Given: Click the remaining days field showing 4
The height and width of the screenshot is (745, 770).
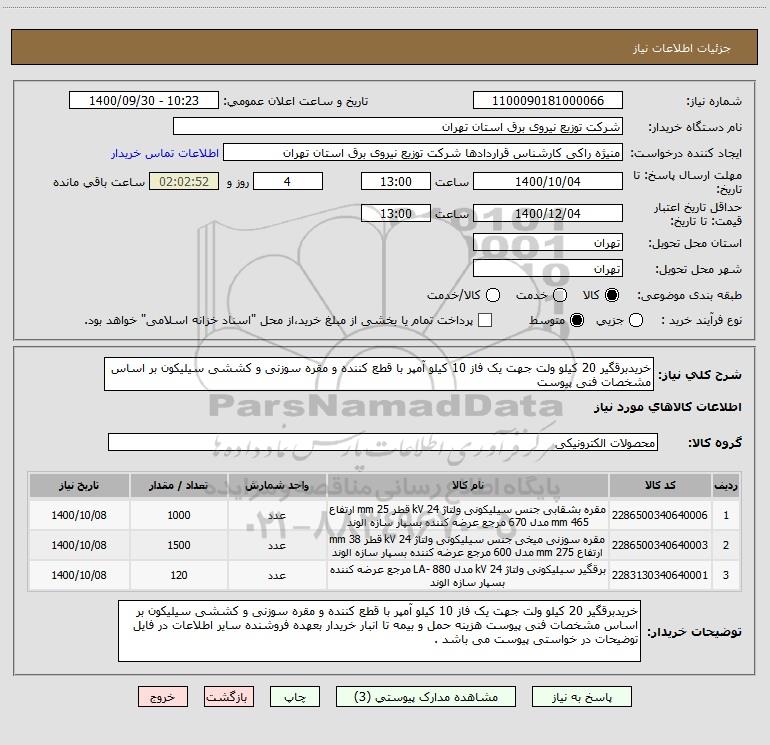Looking at the screenshot, I should click(288, 181).
